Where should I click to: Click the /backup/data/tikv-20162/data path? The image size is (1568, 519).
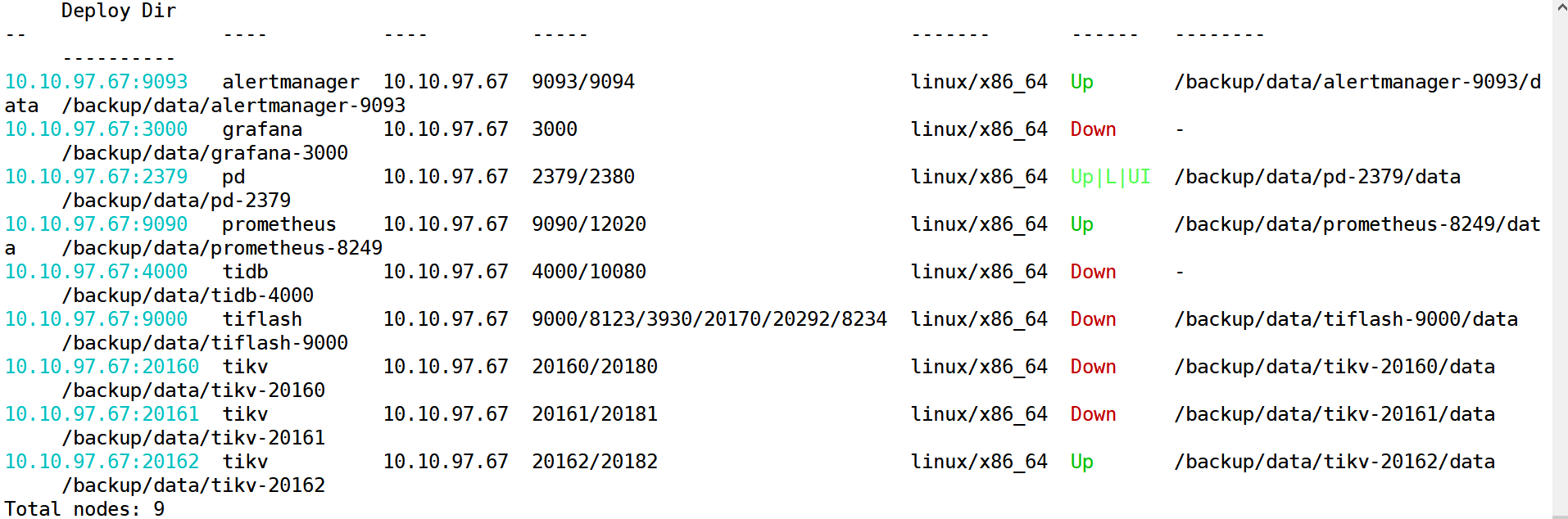coord(1335,462)
